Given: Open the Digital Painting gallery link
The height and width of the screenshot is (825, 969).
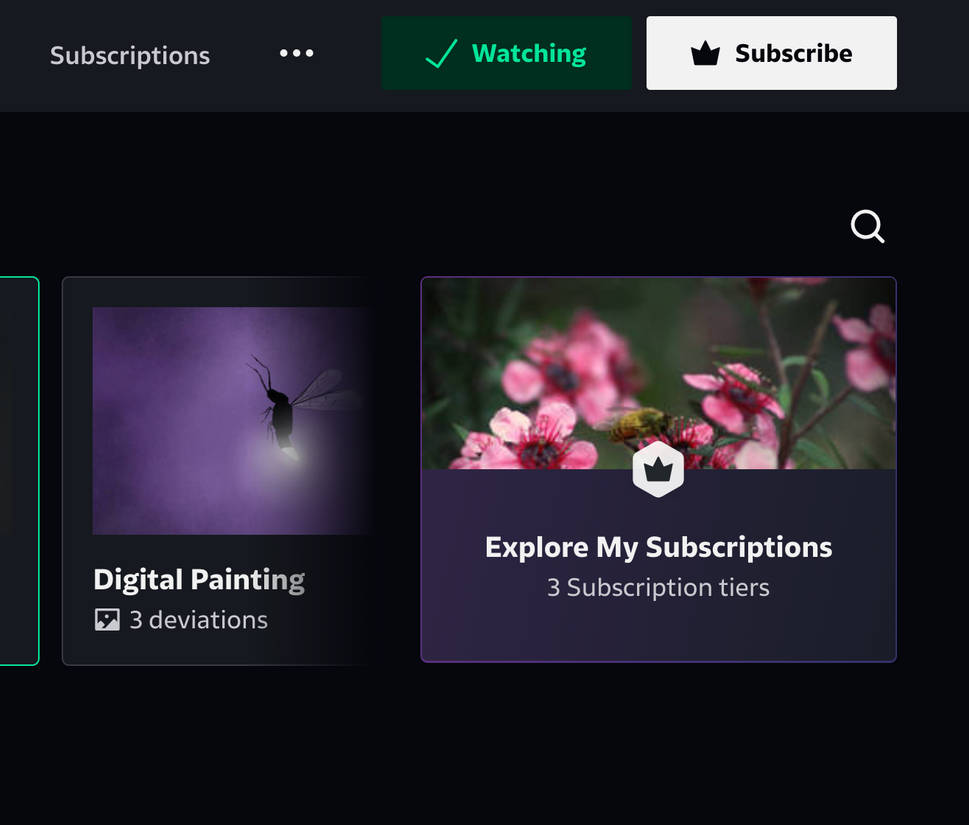Looking at the screenshot, I should pyautogui.click(x=198, y=579).
